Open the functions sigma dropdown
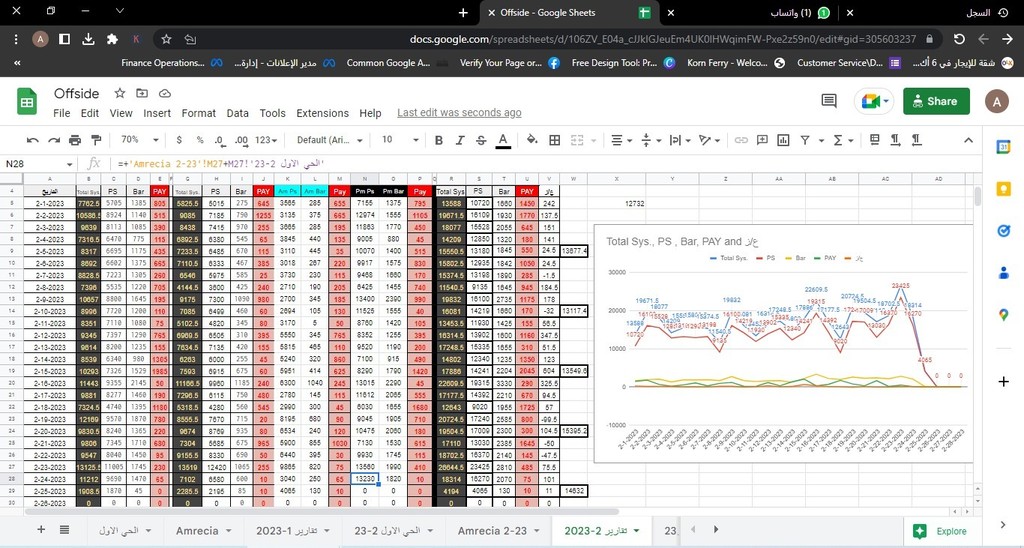1024x548 pixels. tap(842, 140)
